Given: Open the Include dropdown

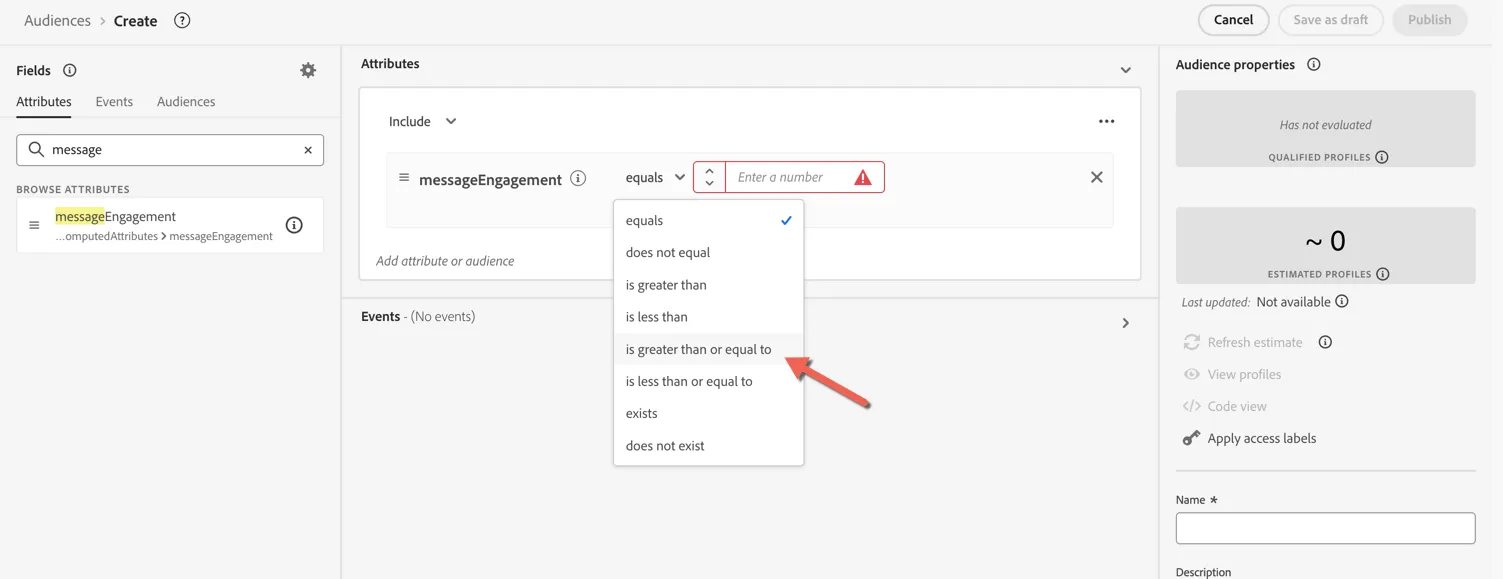Looking at the screenshot, I should click(x=423, y=121).
